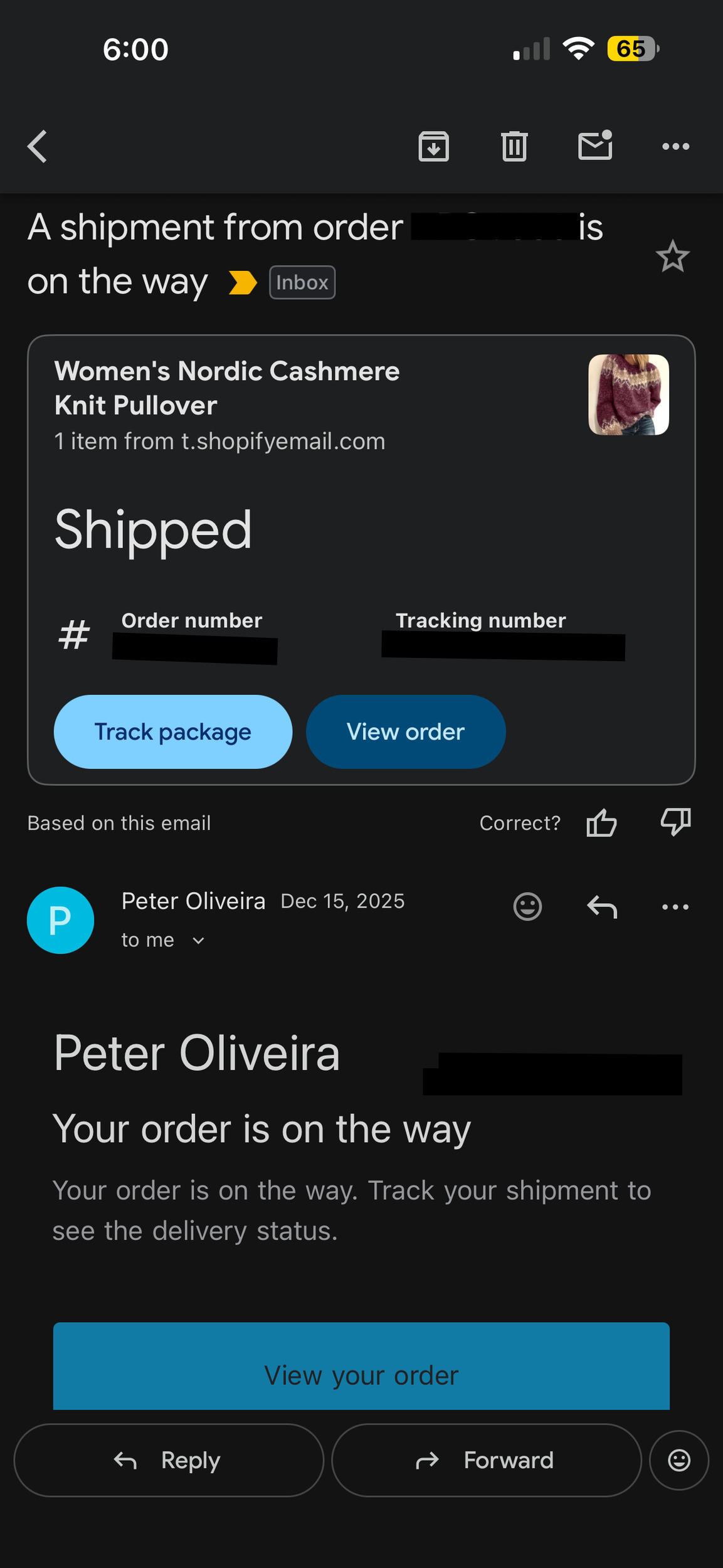Mark the email as unread
The width and height of the screenshot is (723, 1568).
(x=594, y=146)
